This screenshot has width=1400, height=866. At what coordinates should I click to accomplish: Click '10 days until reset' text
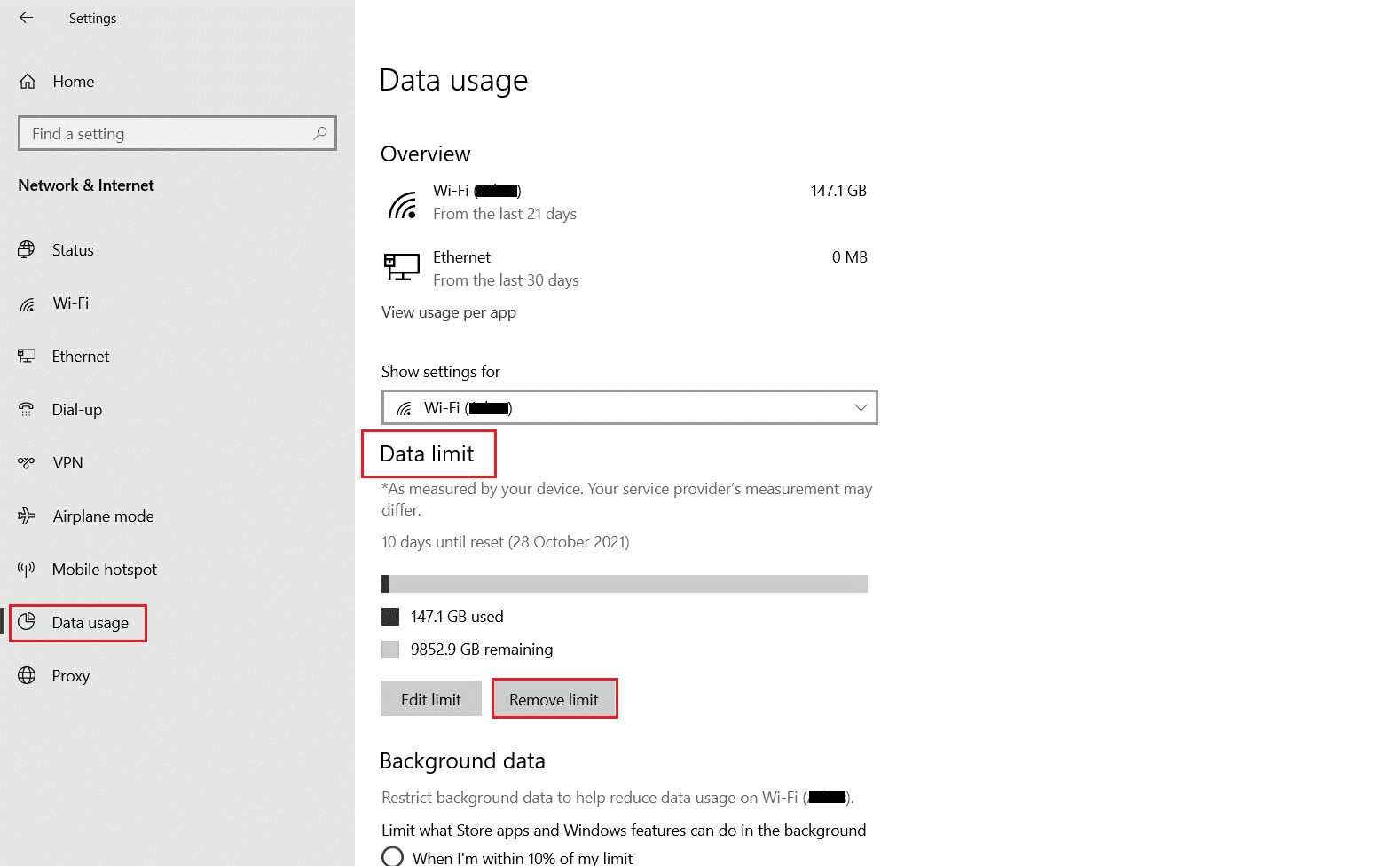pos(506,542)
